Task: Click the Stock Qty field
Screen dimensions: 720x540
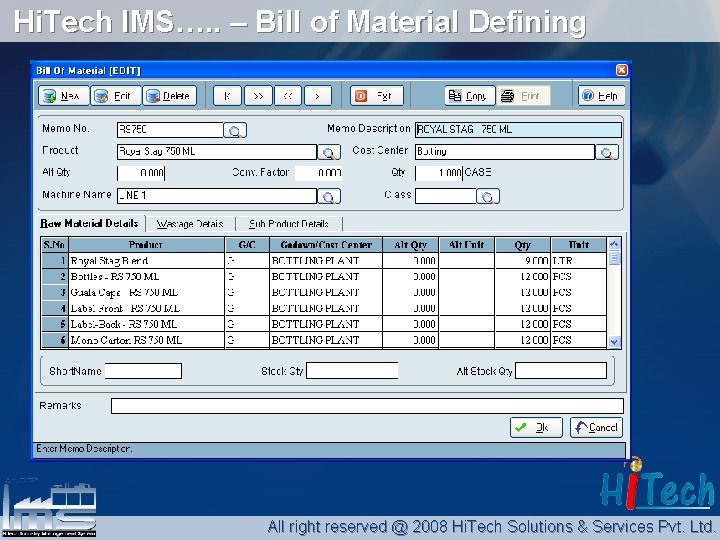Action: [352, 371]
